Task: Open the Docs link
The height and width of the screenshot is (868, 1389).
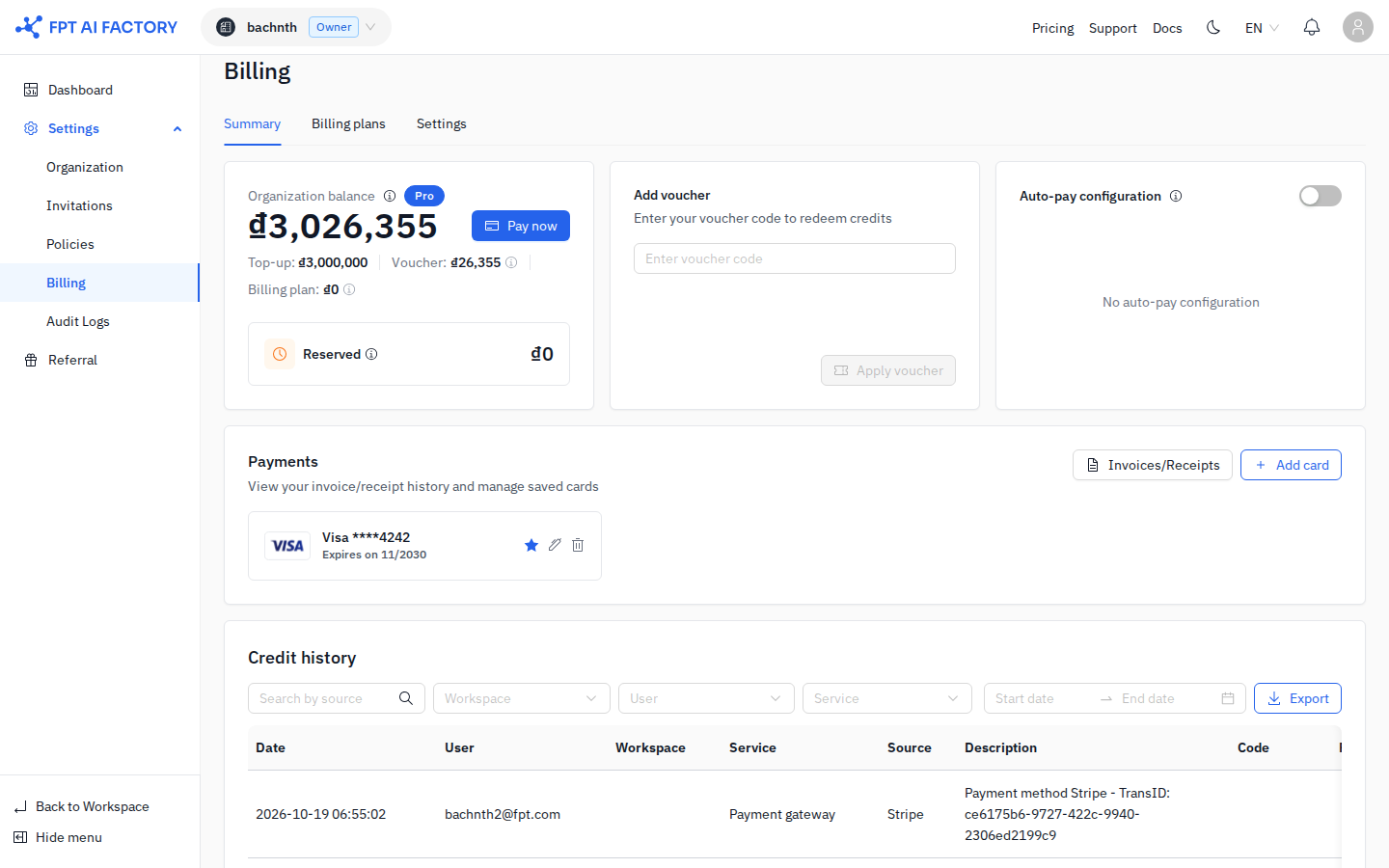Action: pos(1167,28)
